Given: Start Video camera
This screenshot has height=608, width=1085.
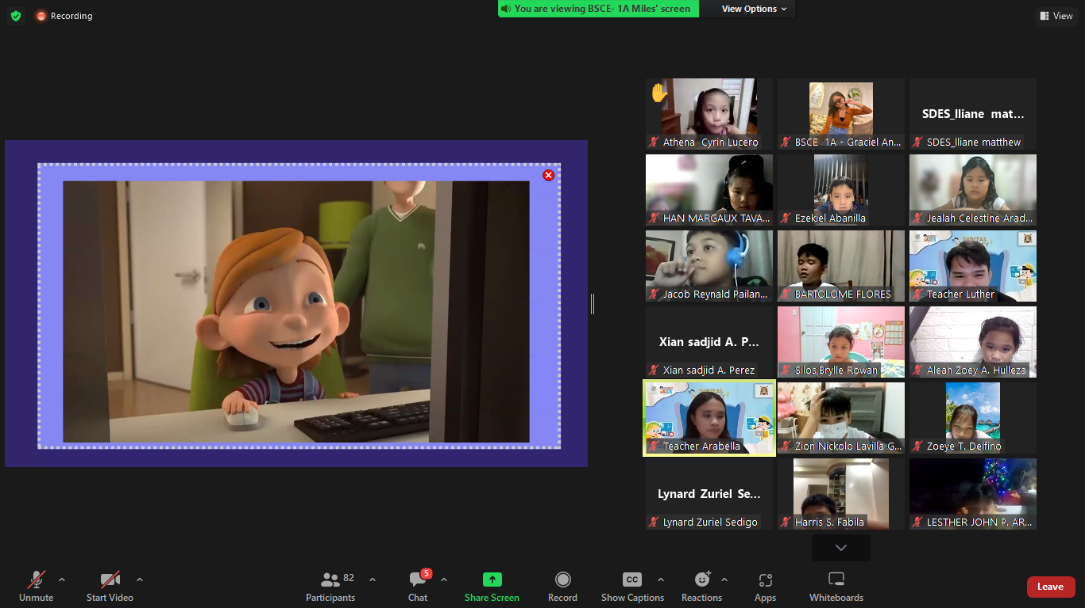Looking at the screenshot, I should click(109, 586).
